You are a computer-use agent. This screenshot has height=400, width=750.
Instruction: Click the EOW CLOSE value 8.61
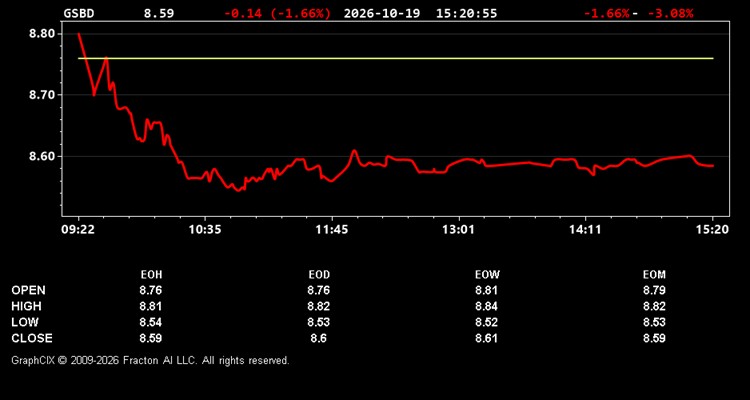click(x=486, y=338)
